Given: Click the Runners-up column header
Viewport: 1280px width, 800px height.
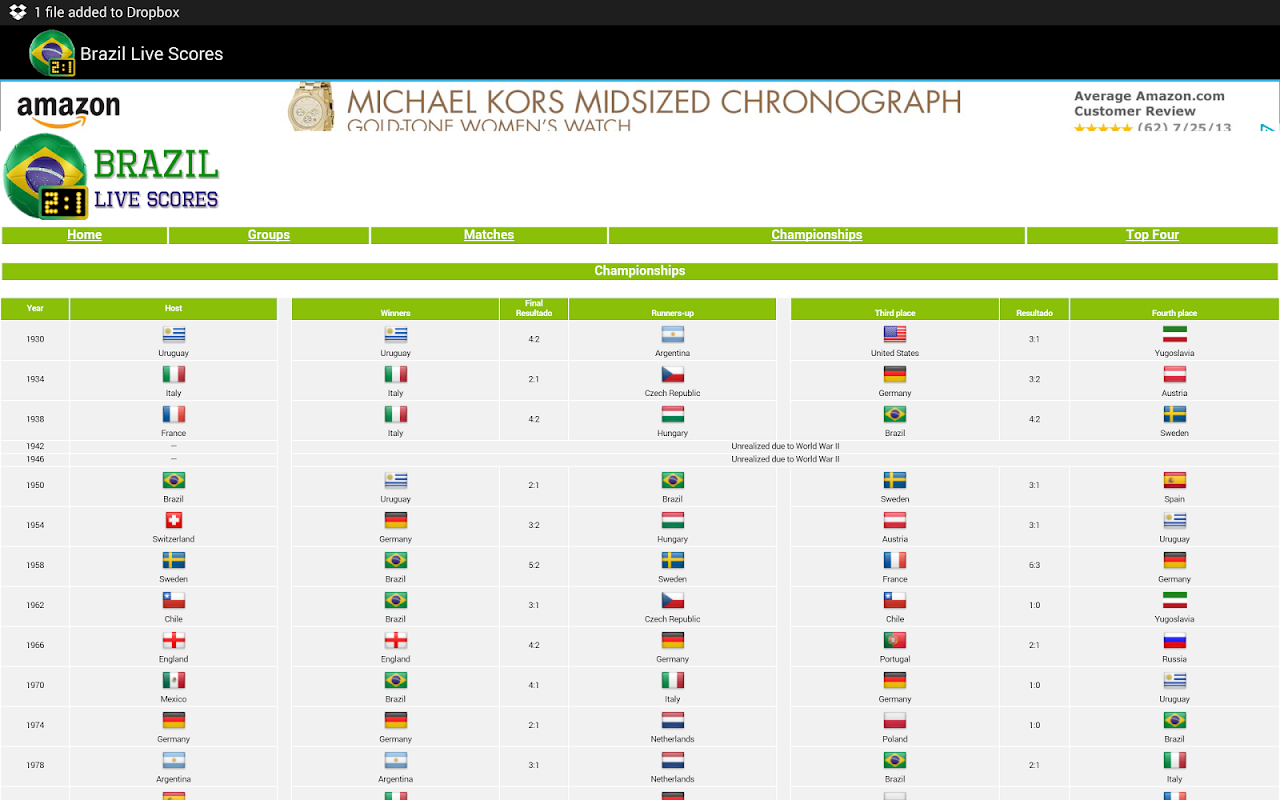Looking at the screenshot, I should click(672, 309).
